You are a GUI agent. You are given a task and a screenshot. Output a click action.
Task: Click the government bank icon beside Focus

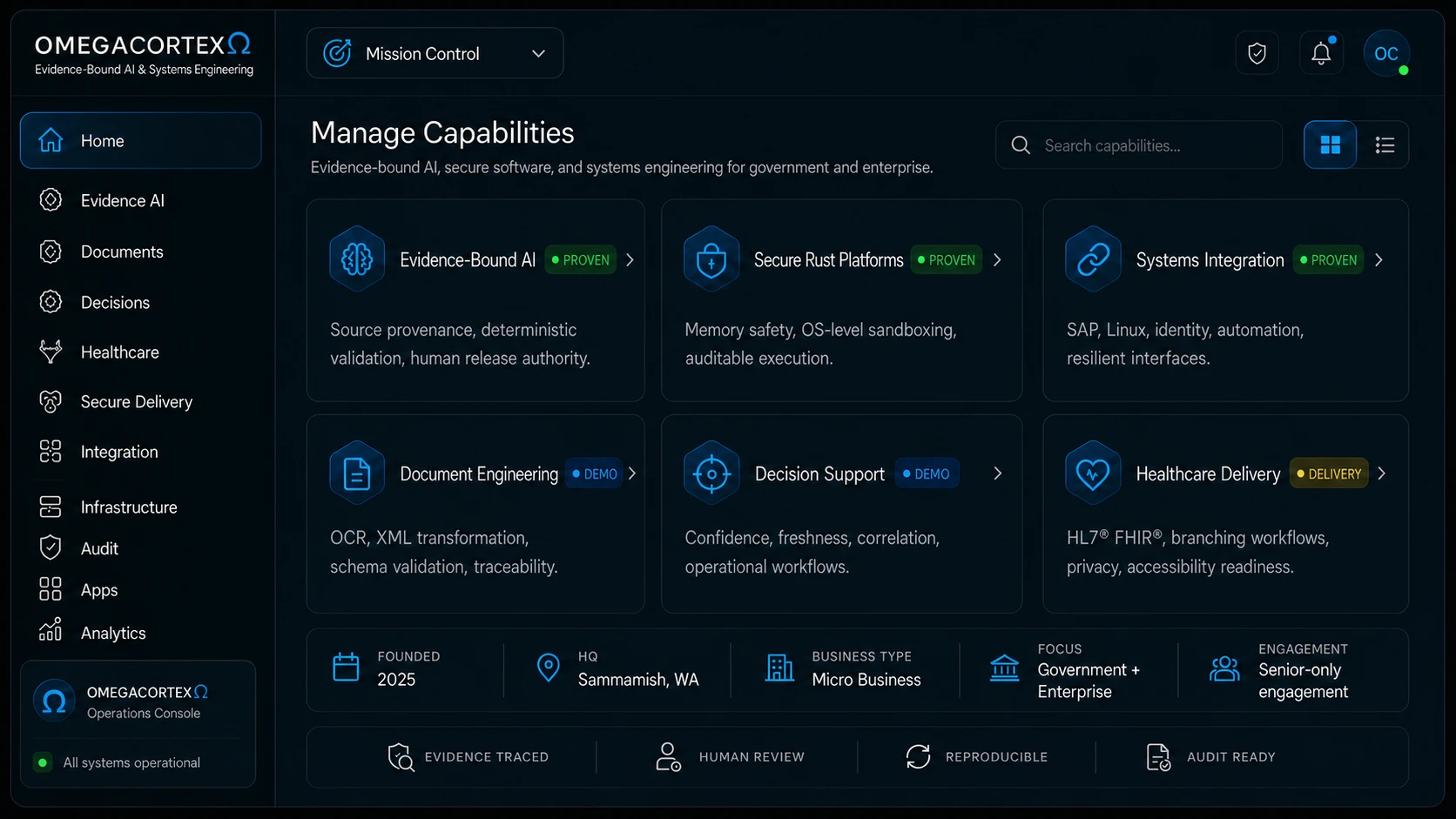coord(1005,668)
